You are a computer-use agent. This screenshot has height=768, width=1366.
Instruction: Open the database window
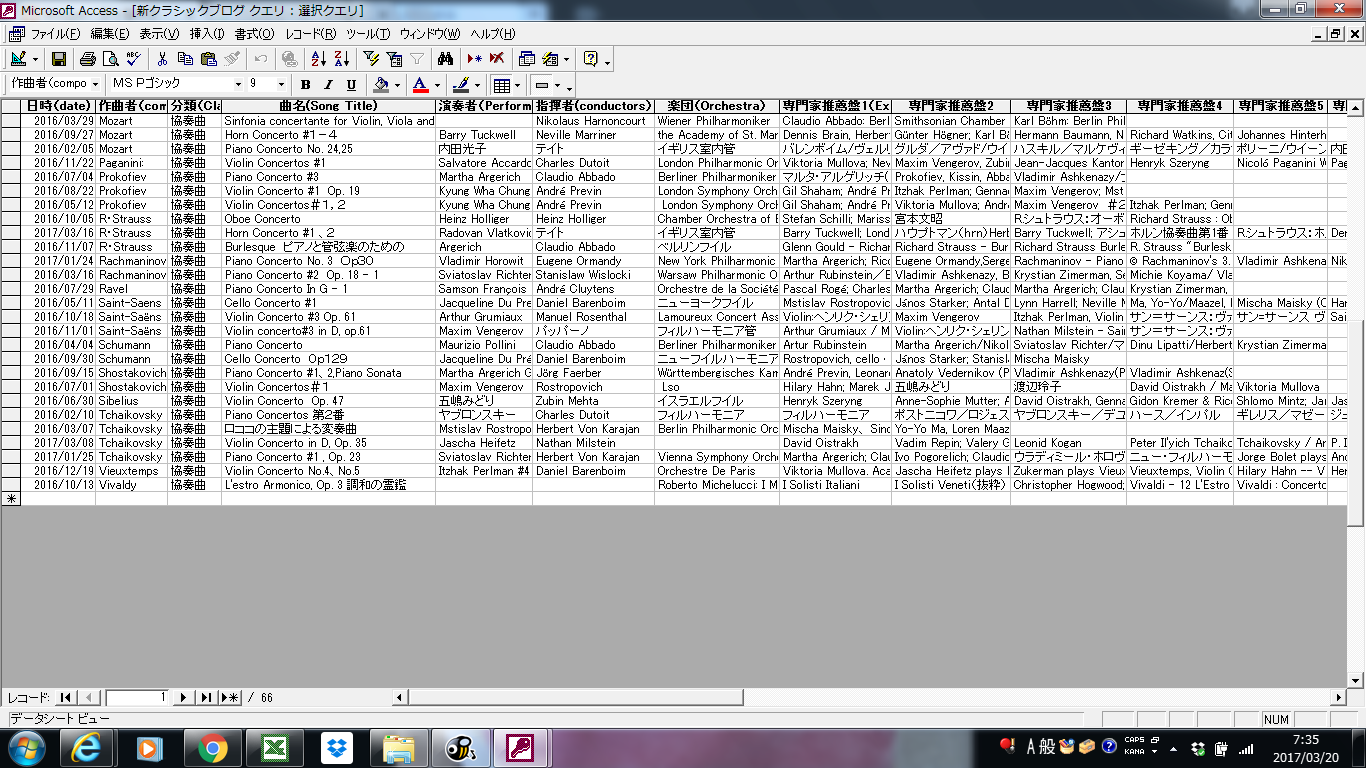(x=527, y=59)
